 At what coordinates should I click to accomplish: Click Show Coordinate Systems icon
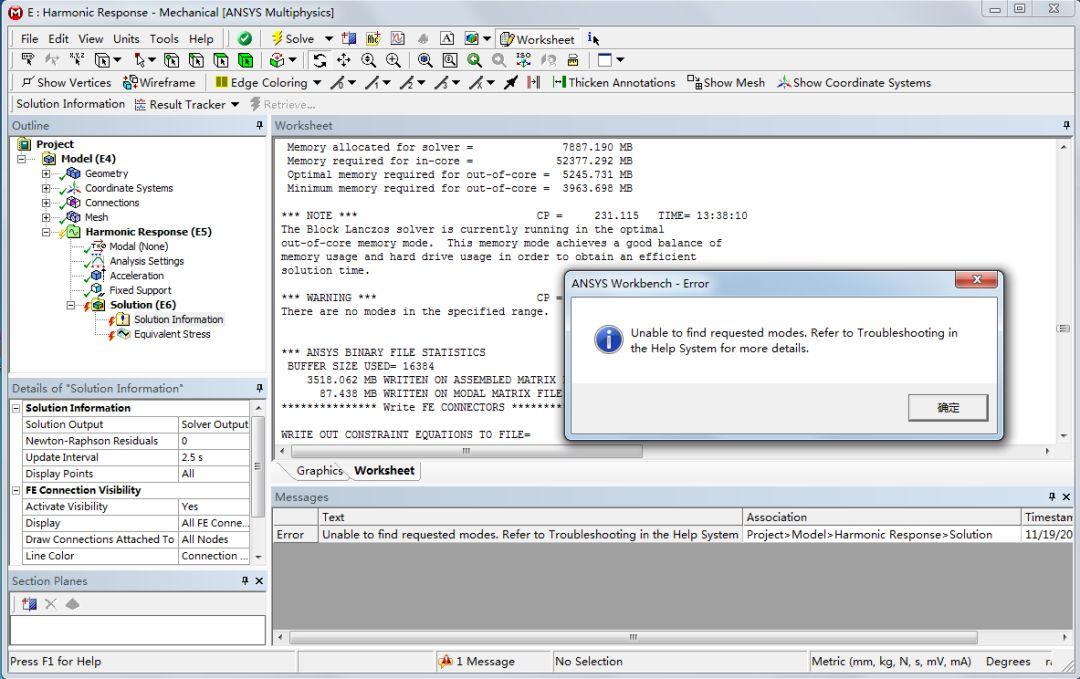click(x=784, y=83)
